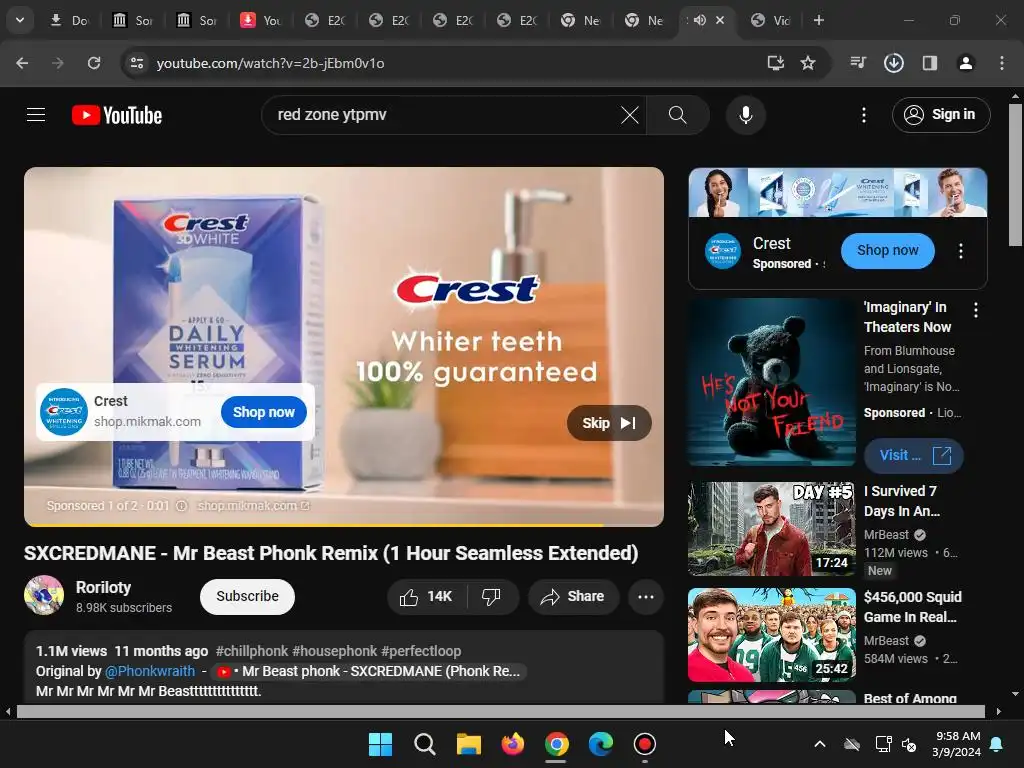Click the address bar URL
Screen dimensions: 1024x768
point(270,63)
